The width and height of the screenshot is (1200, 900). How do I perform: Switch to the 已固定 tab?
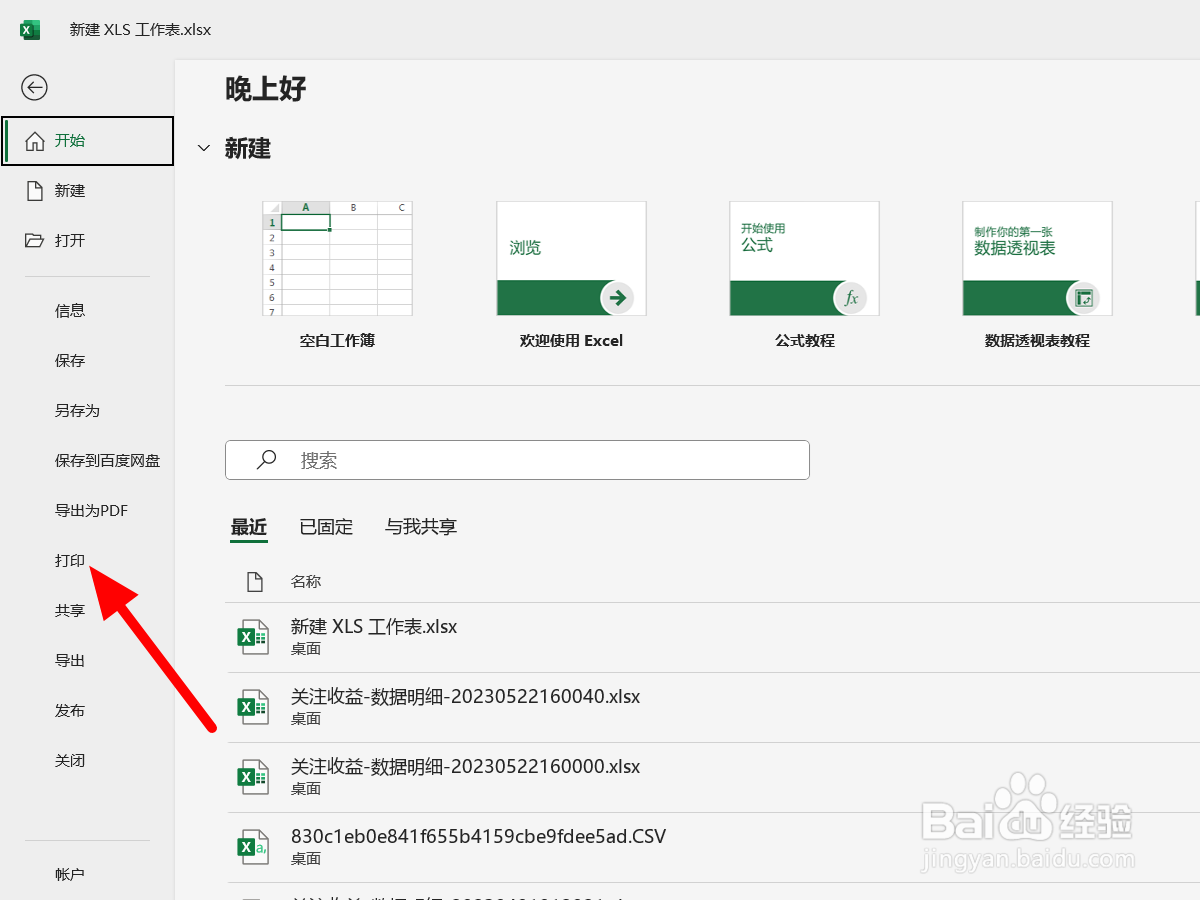pyautogui.click(x=326, y=527)
